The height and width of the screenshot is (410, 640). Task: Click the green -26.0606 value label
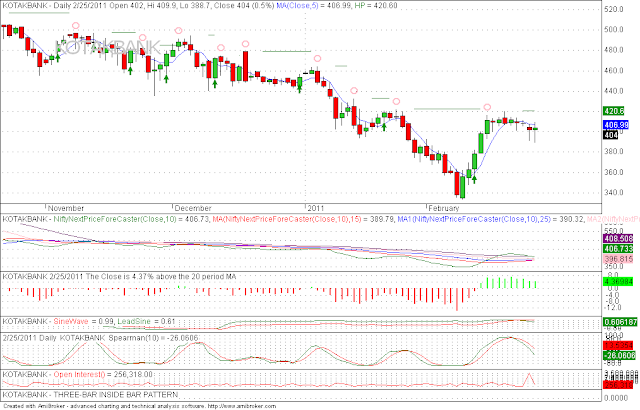click(x=619, y=356)
